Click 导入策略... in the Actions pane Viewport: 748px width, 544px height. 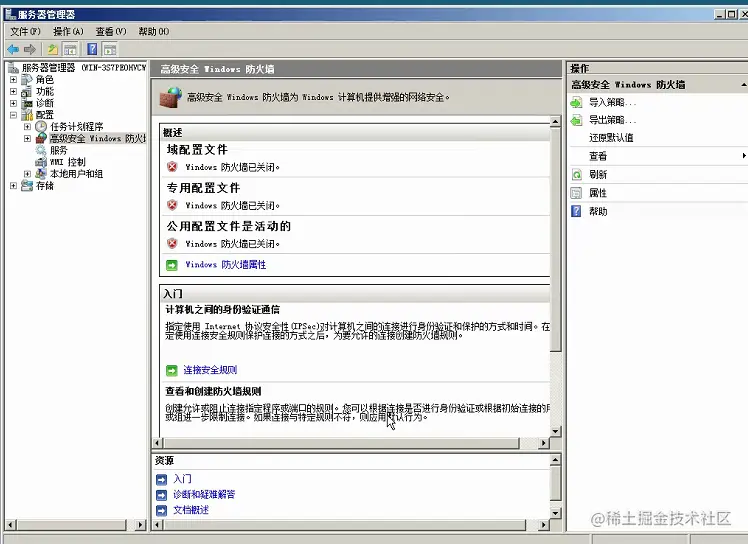[x=613, y=102]
